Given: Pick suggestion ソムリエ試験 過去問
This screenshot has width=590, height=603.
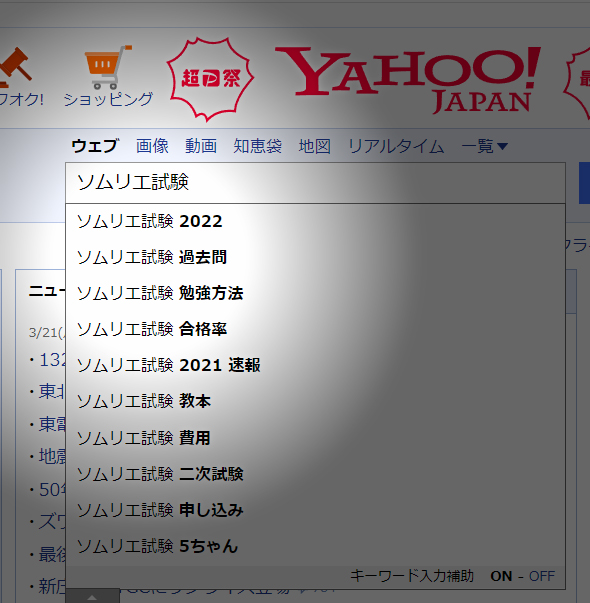Looking at the screenshot, I should point(315,257).
